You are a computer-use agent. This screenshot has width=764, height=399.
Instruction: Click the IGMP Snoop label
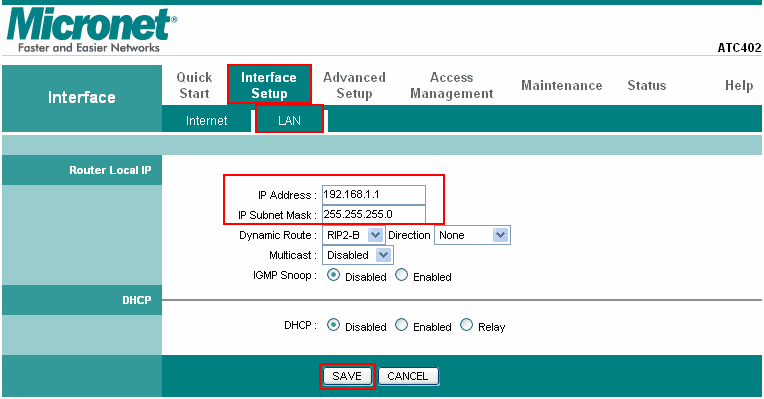pos(285,276)
